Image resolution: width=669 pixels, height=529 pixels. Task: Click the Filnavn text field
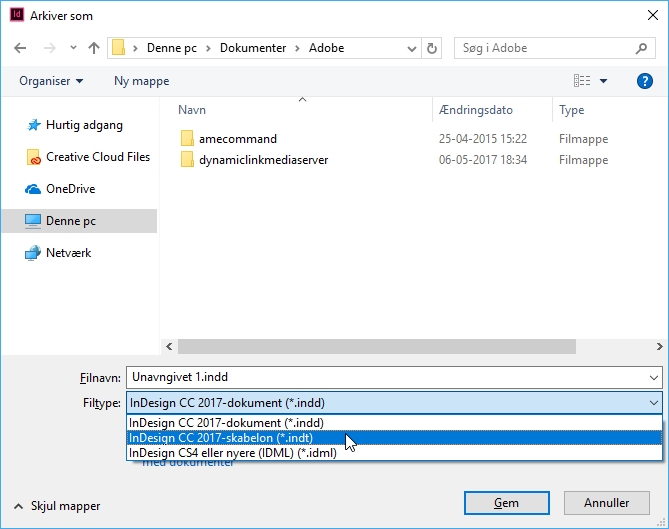pos(394,378)
